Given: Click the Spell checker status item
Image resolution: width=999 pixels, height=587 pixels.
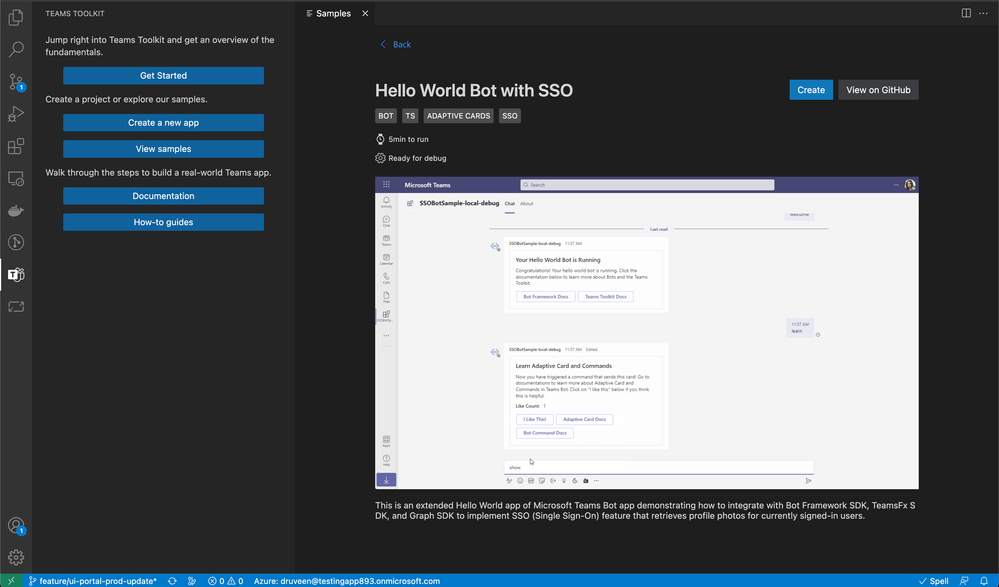Looking at the screenshot, I should click(933, 581).
